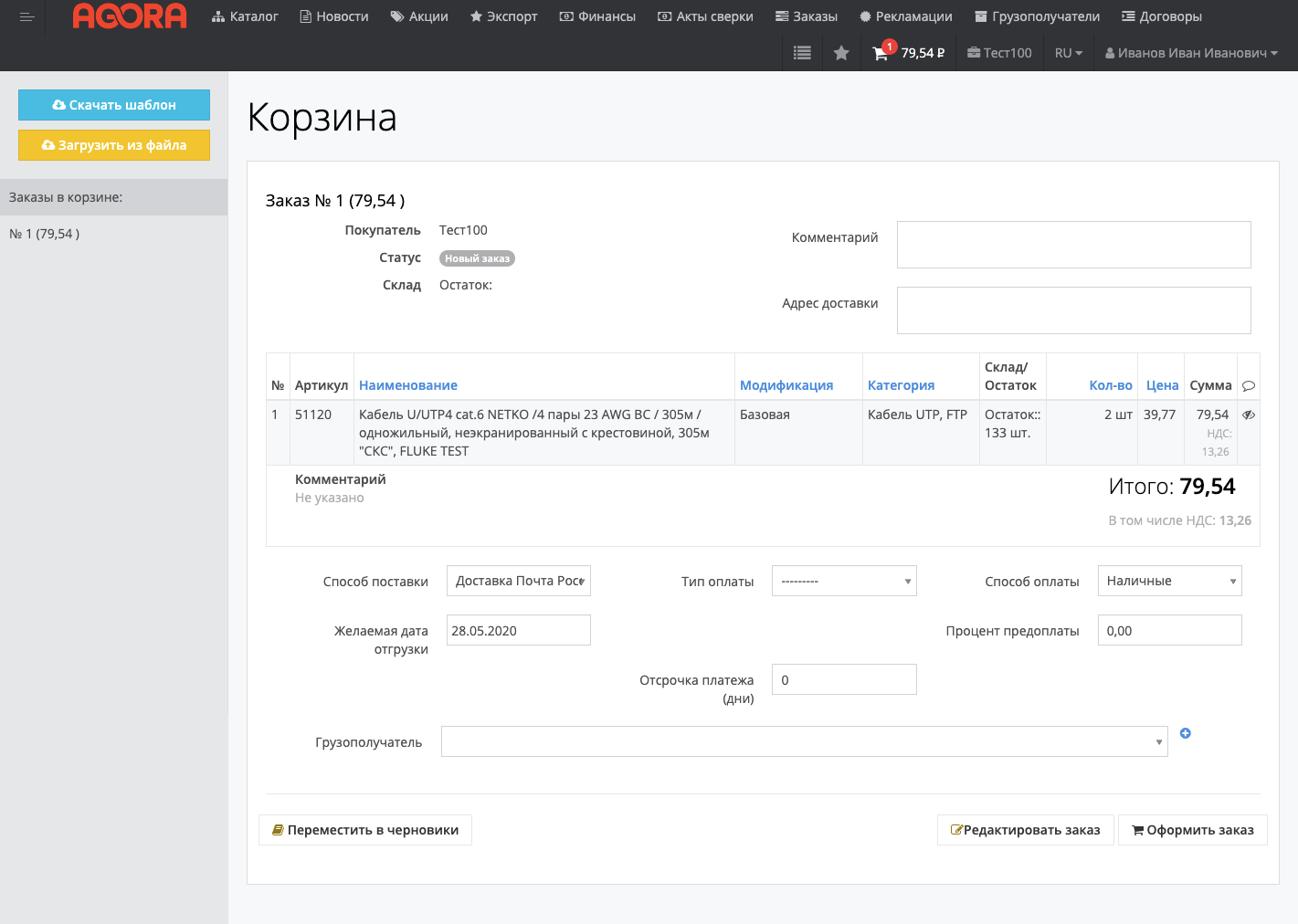The image size is (1298, 924).
Task: Click the Скачать шаблон button
Action: tap(114, 105)
